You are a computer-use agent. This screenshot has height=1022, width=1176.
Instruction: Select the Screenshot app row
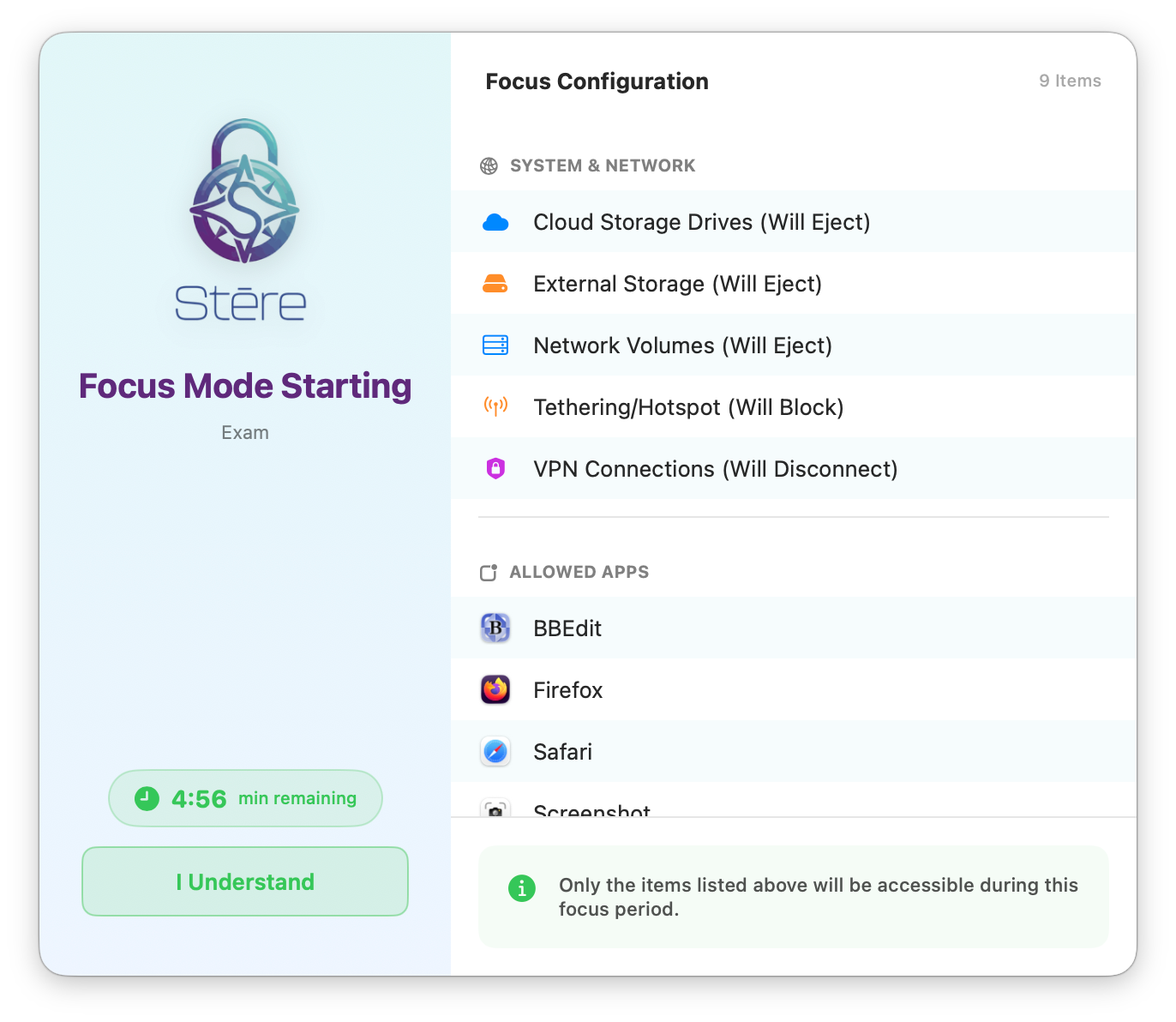[x=794, y=806]
